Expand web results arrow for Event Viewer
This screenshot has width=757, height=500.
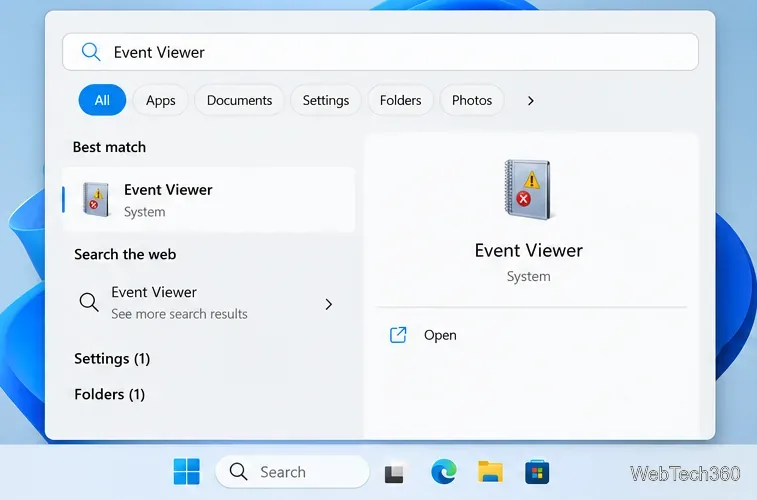point(329,304)
